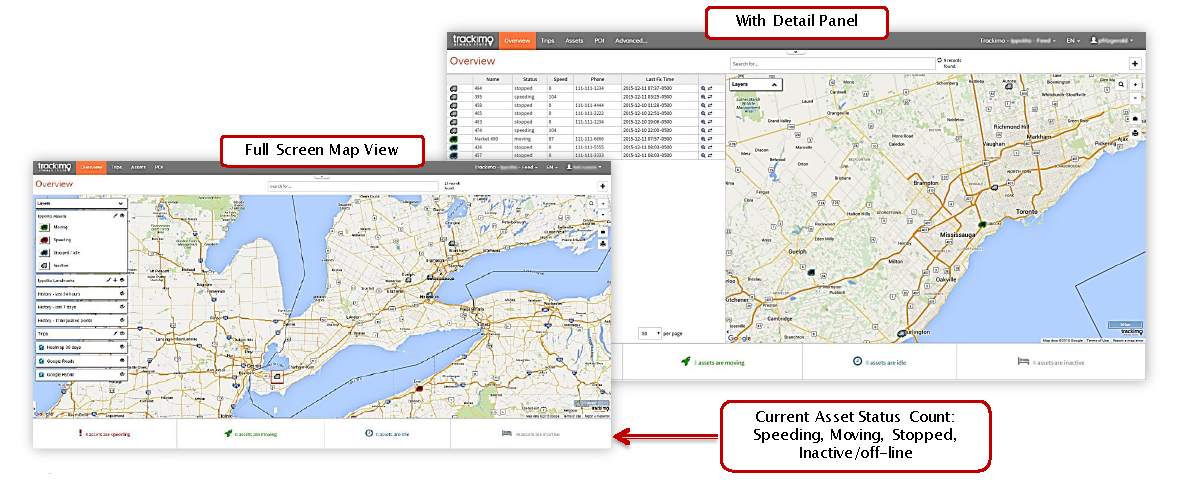This screenshot has height=497, width=1180.
Task: Select Overview tab in Detail Panel window
Action: [517, 41]
